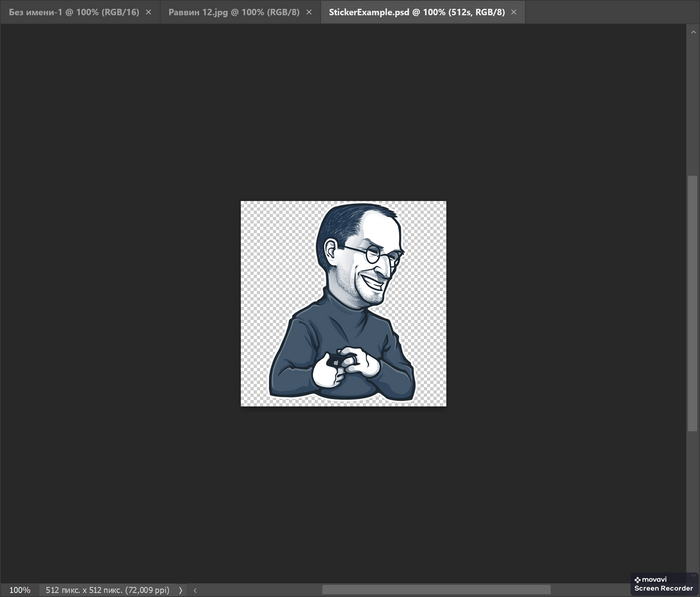Click the Movavi logo icon

click(x=637, y=580)
